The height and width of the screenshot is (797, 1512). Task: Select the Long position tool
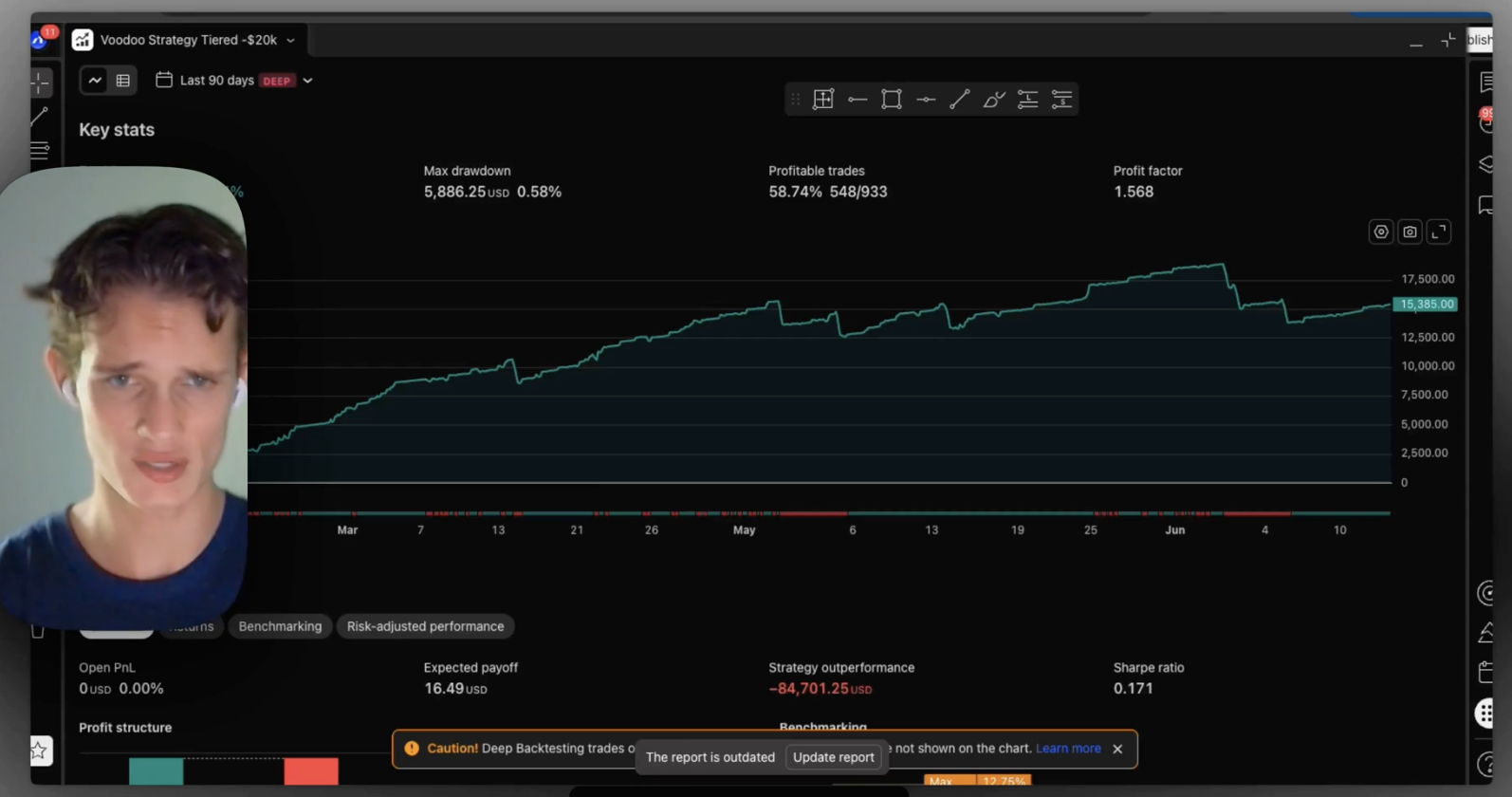point(1027,99)
